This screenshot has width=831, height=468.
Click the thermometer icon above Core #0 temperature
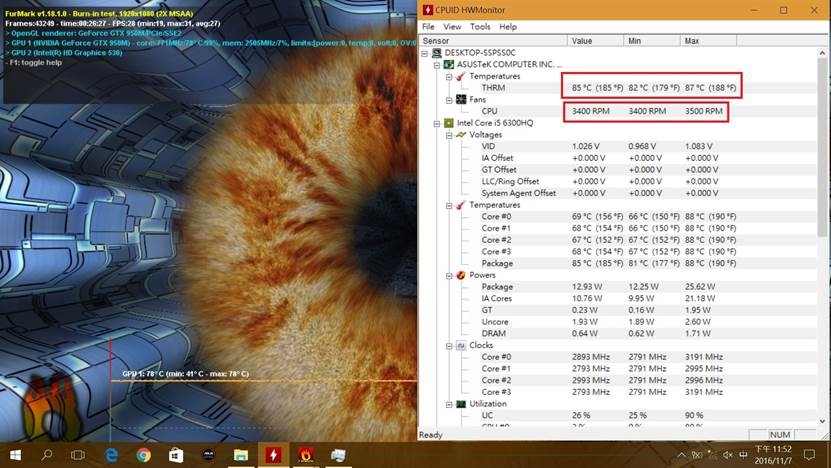click(x=461, y=205)
